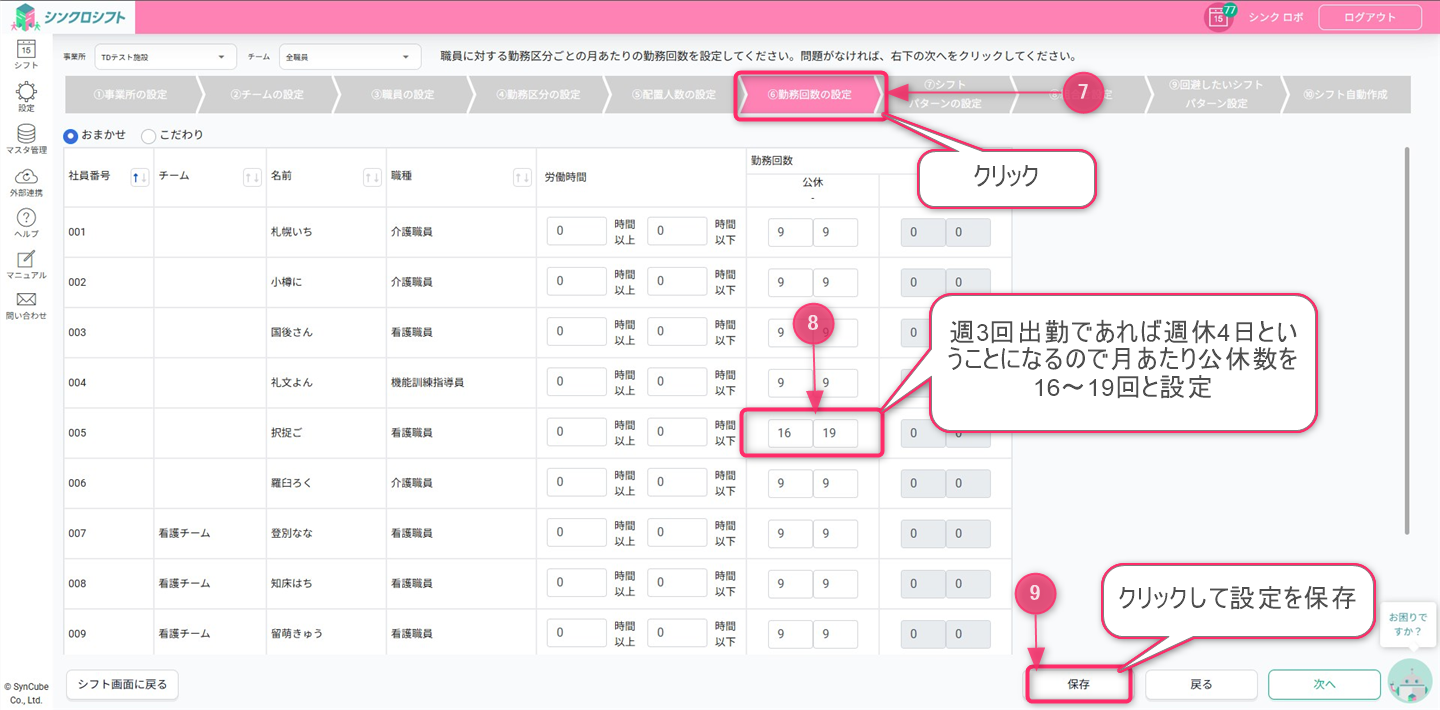This screenshot has height=710, width=1440.
Task: Expand the 事業所 dropdown showing TDテスト施設
Action: pyautogui.click(x=165, y=57)
